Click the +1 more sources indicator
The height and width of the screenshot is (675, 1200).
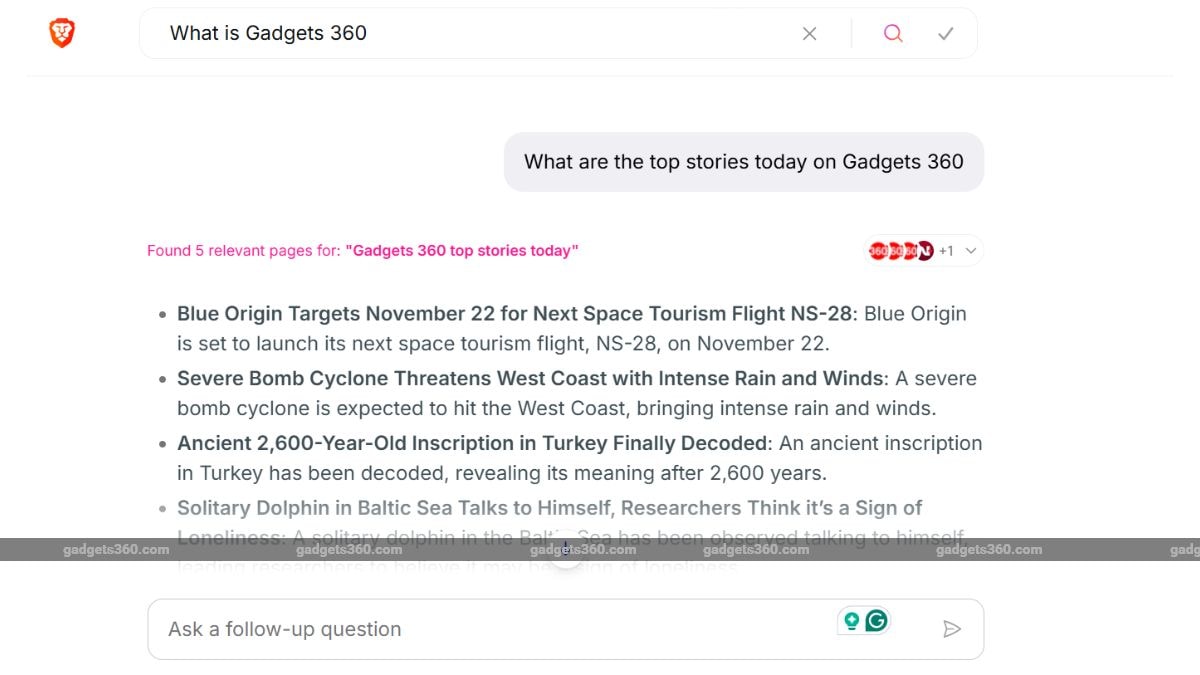point(946,251)
